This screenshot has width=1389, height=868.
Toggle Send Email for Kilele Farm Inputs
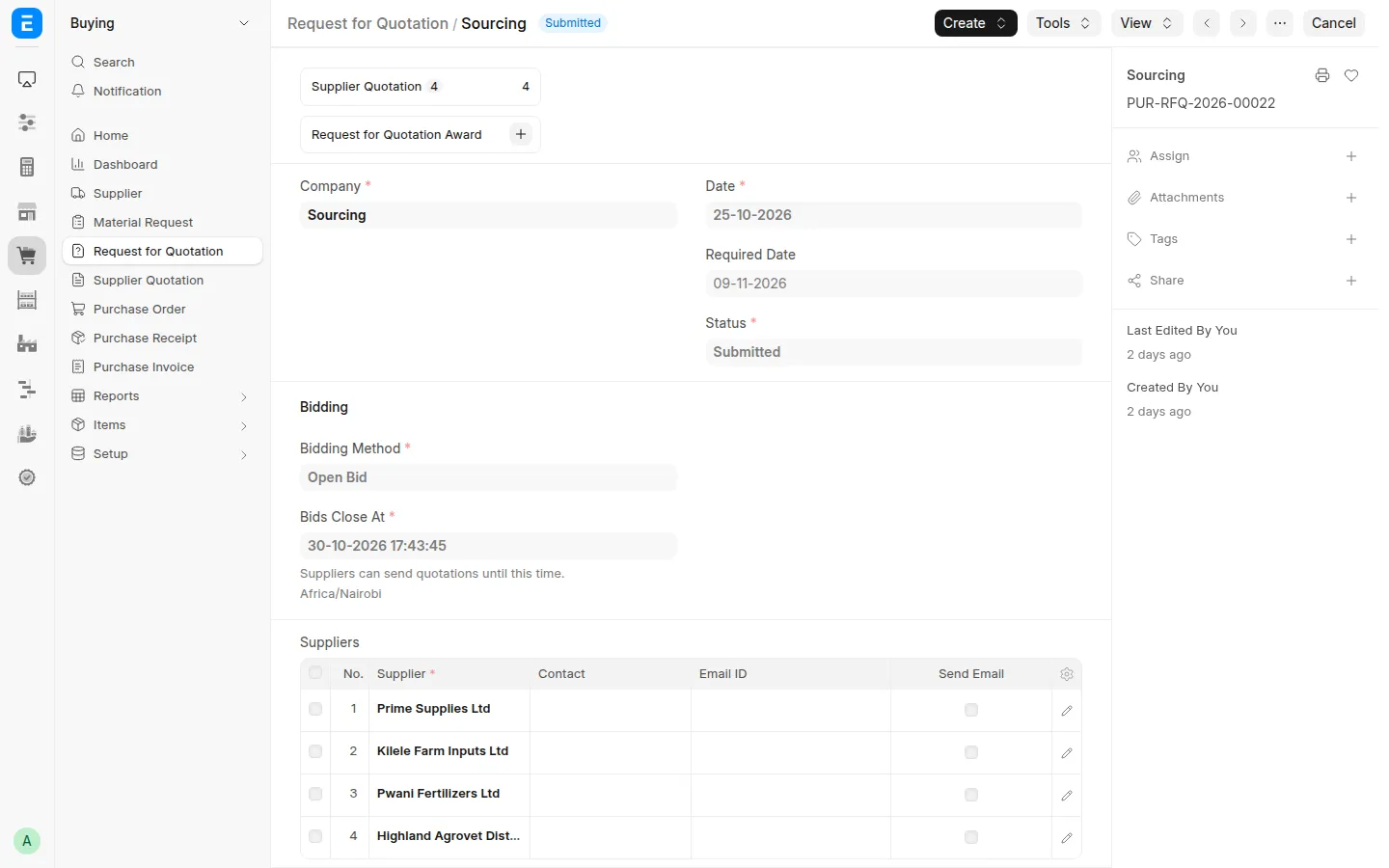pyautogui.click(x=971, y=752)
